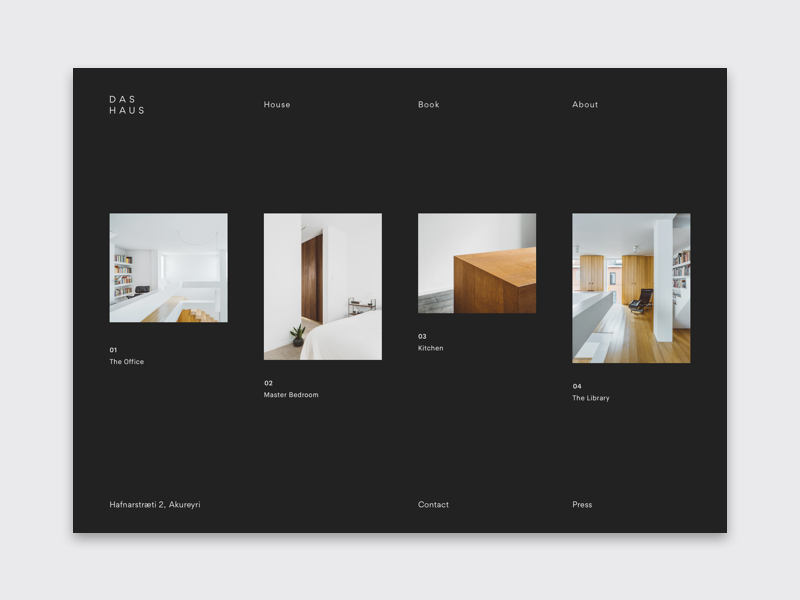Image resolution: width=800 pixels, height=600 pixels.
Task: Open the About menu item
Action: coord(585,105)
